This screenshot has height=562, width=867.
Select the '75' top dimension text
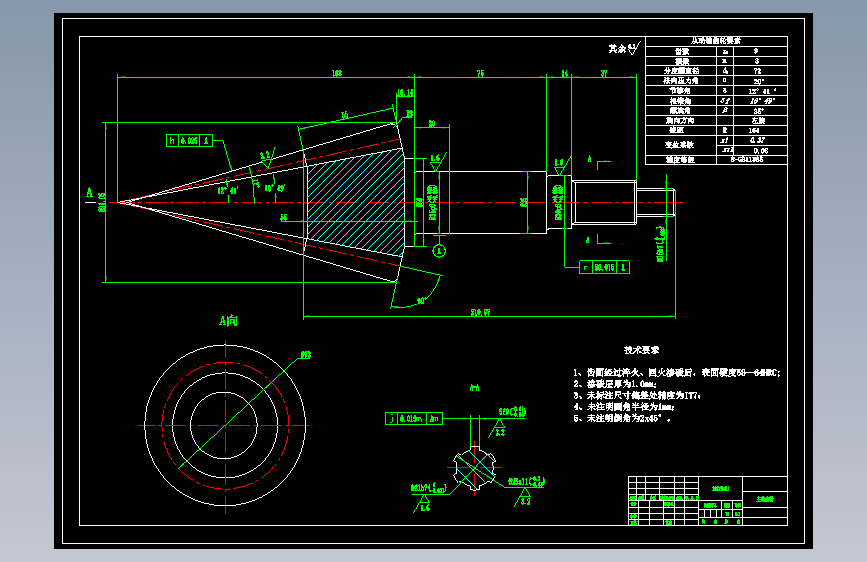[480, 73]
